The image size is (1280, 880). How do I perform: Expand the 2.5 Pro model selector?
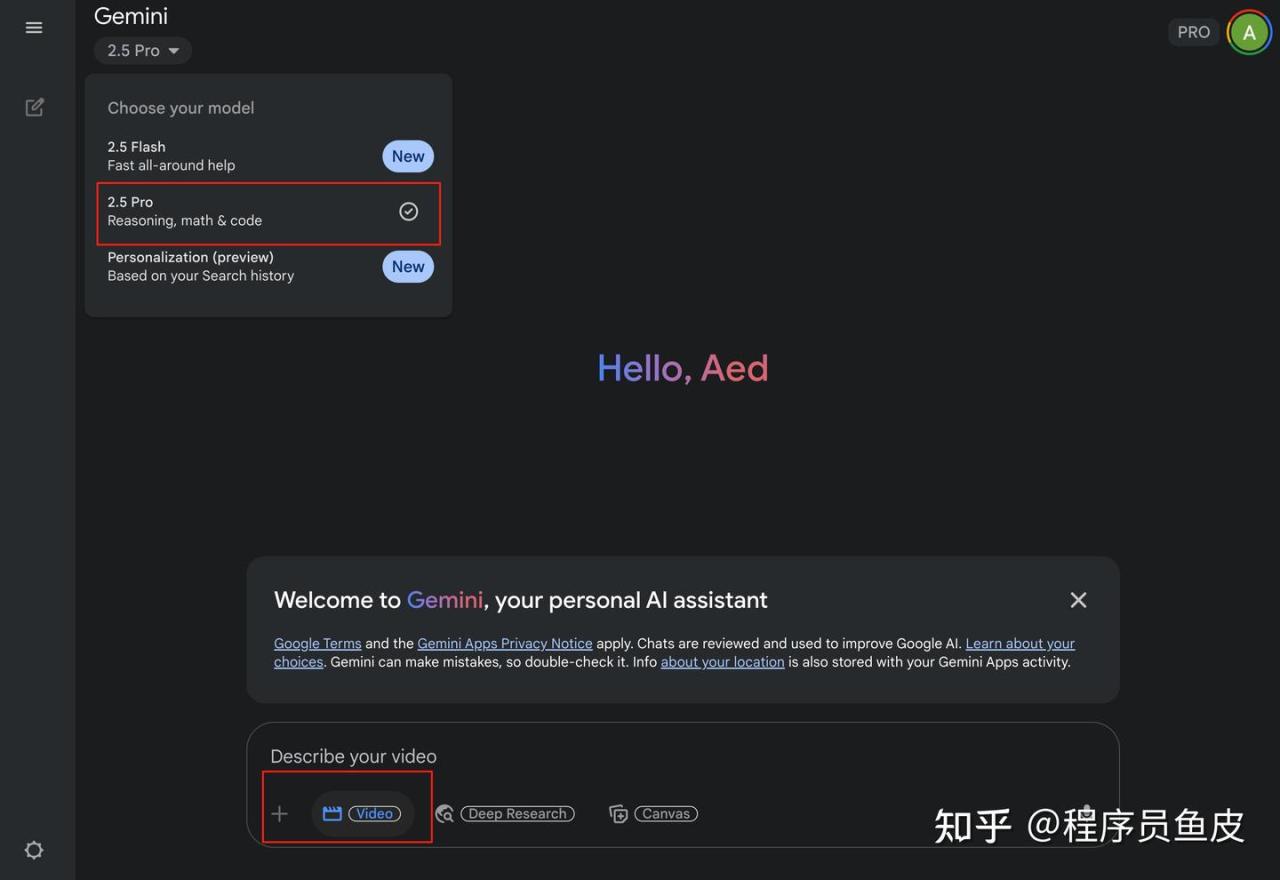click(x=143, y=51)
